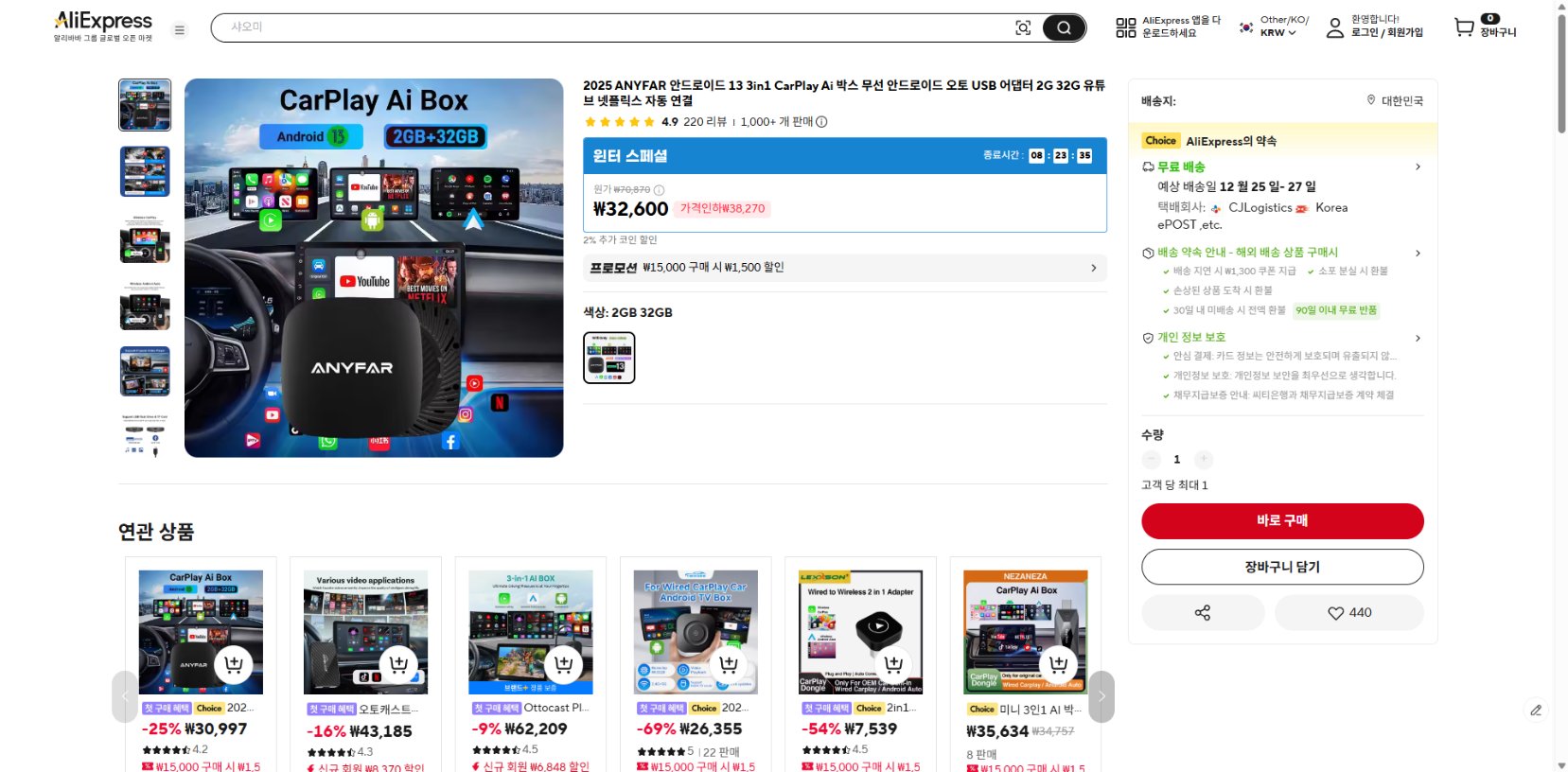This screenshot has width=1568, height=772.
Task: Click the pencil feedback icon at bottom right
Action: click(1536, 711)
